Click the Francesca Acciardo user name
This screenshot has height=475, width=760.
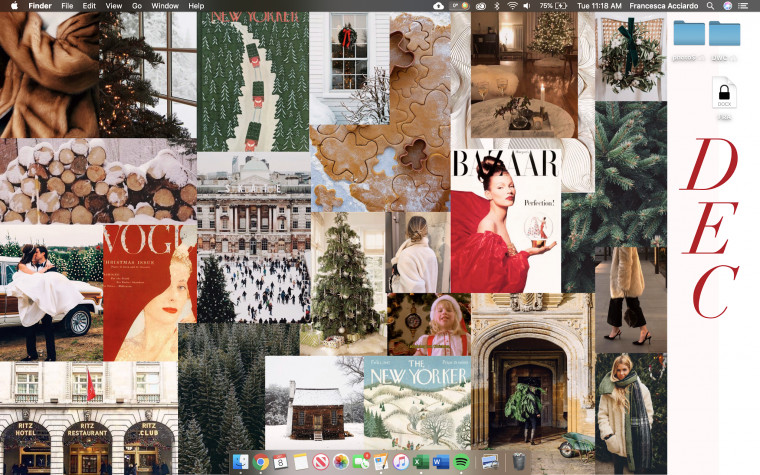pyautogui.click(x=664, y=6)
